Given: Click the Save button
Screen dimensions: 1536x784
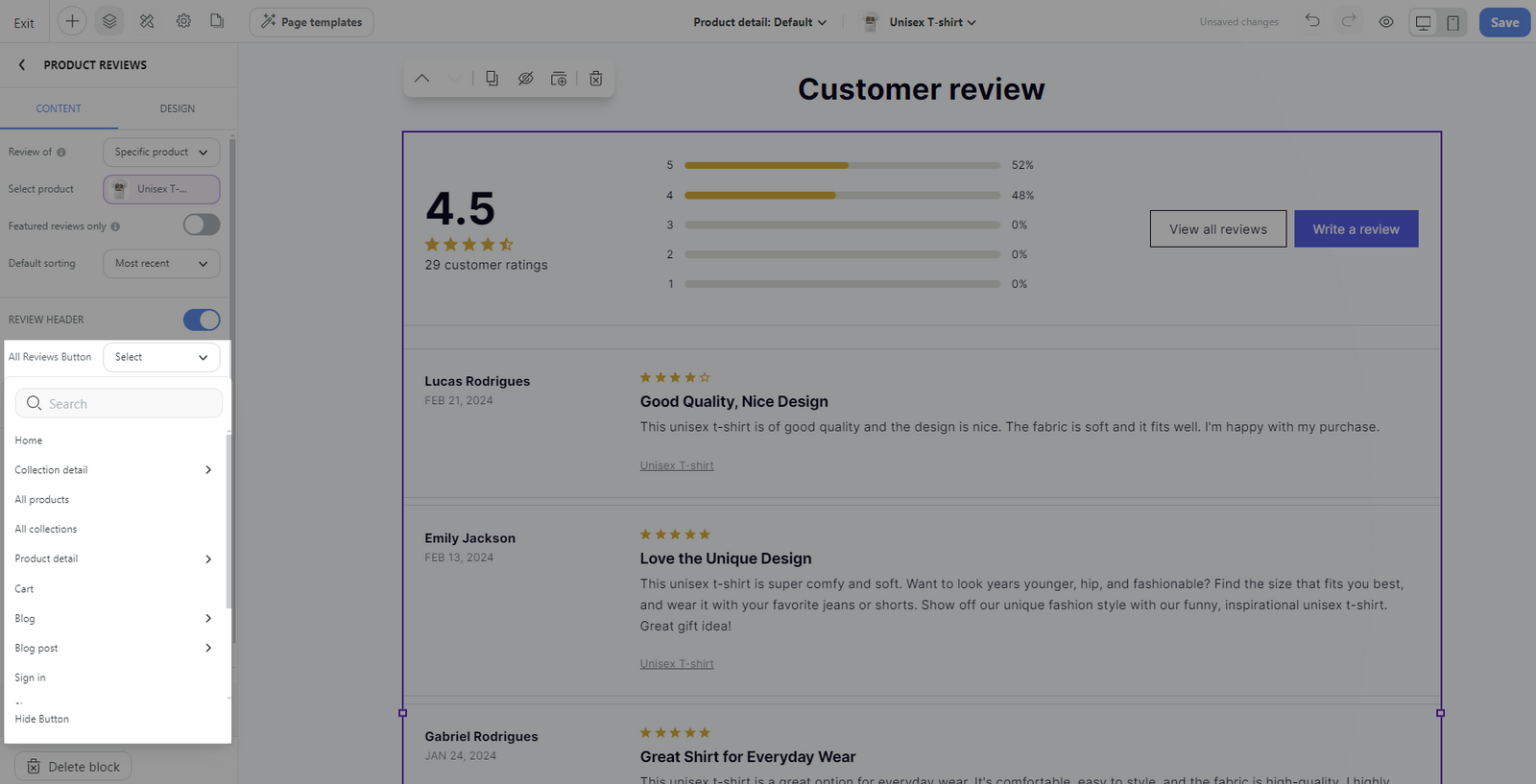Looking at the screenshot, I should click(x=1504, y=22).
